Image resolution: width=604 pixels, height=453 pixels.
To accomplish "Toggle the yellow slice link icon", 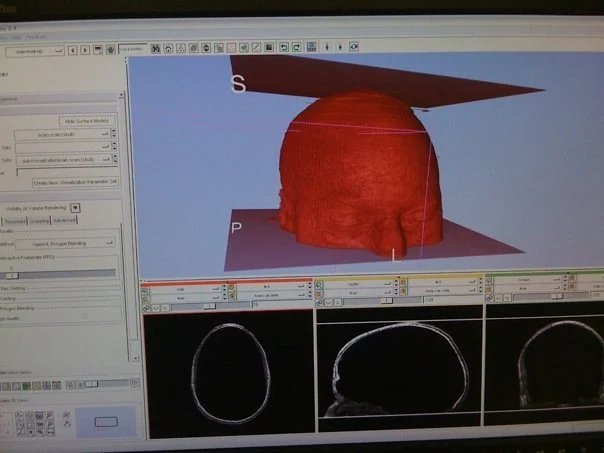I will (x=319, y=303).
